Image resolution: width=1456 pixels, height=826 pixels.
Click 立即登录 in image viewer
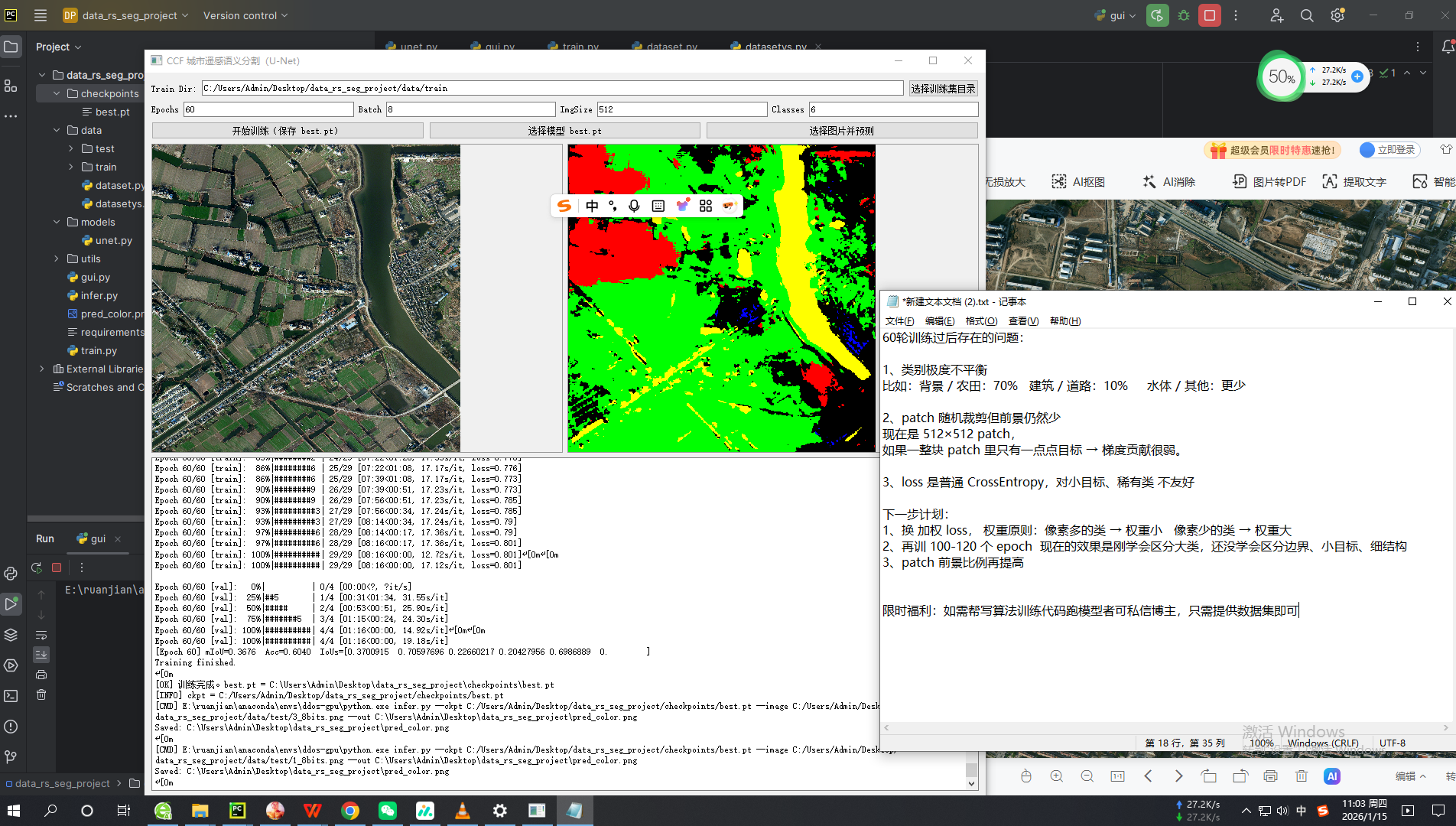click(1389, 150)
